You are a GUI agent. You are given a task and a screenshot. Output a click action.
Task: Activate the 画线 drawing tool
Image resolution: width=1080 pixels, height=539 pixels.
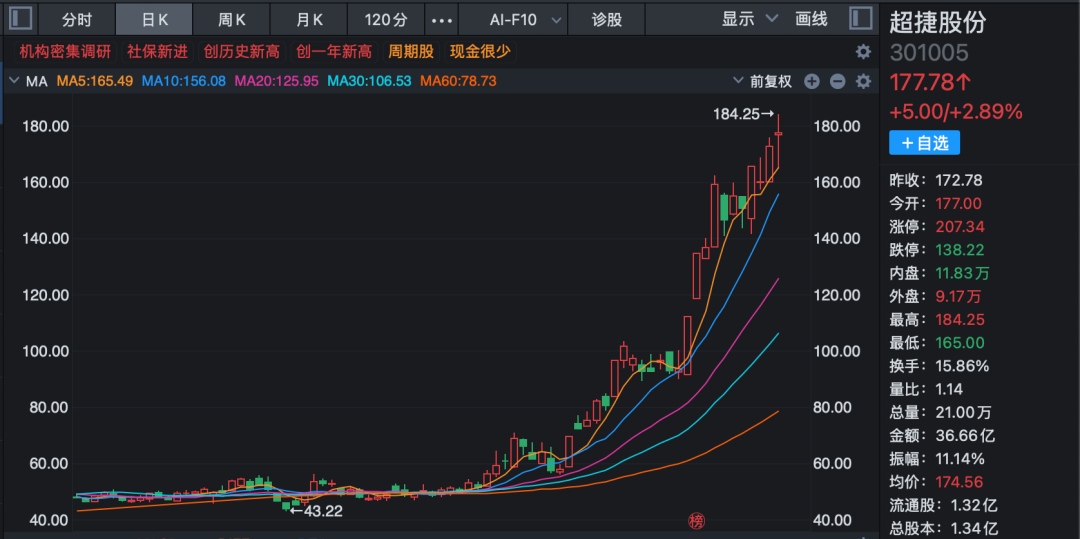[811, 19]
